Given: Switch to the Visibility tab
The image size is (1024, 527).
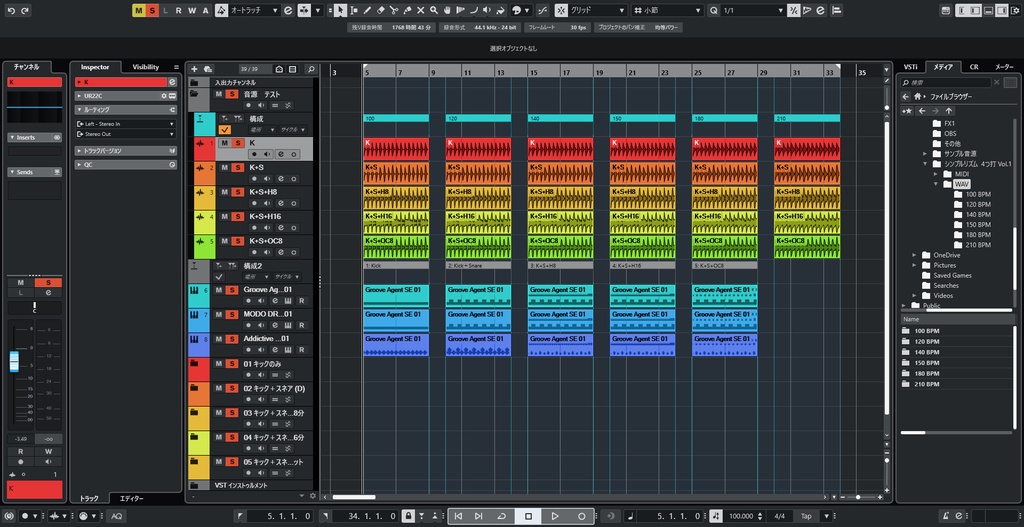Looking at the screenshot, I should (x=146, y=67).
